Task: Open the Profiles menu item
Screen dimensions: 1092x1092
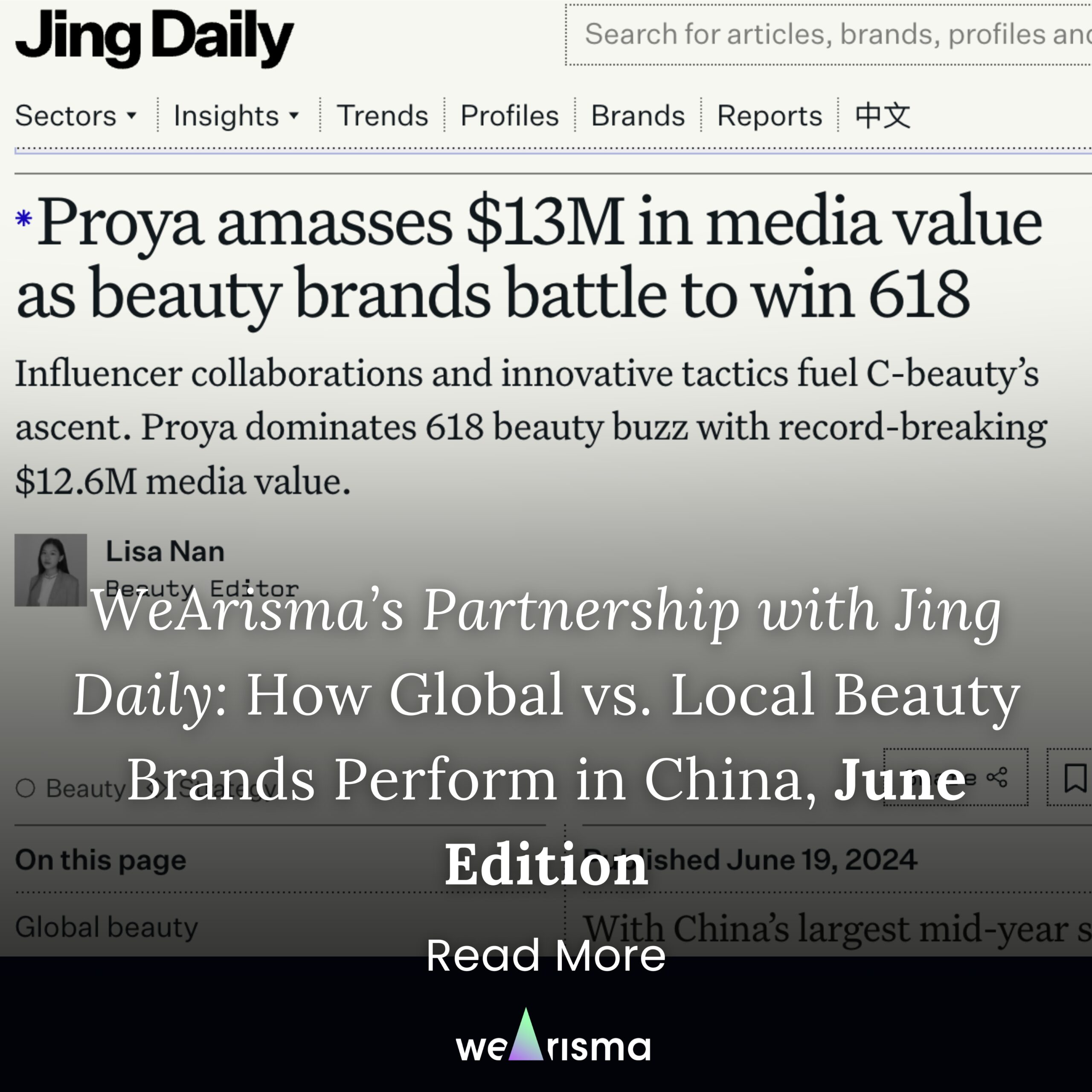Action: click(509, 116)
